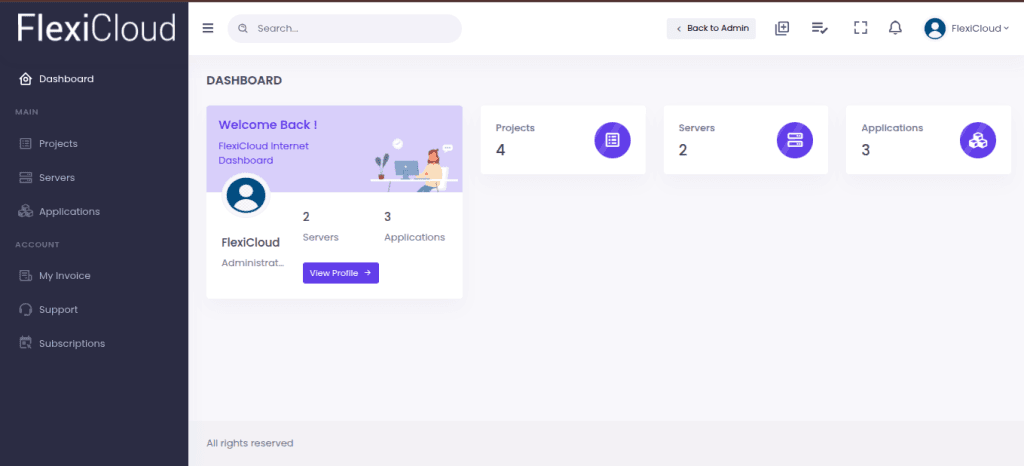Click the Servers card server icon
The image size is (1024, 466).
[795, 140]
